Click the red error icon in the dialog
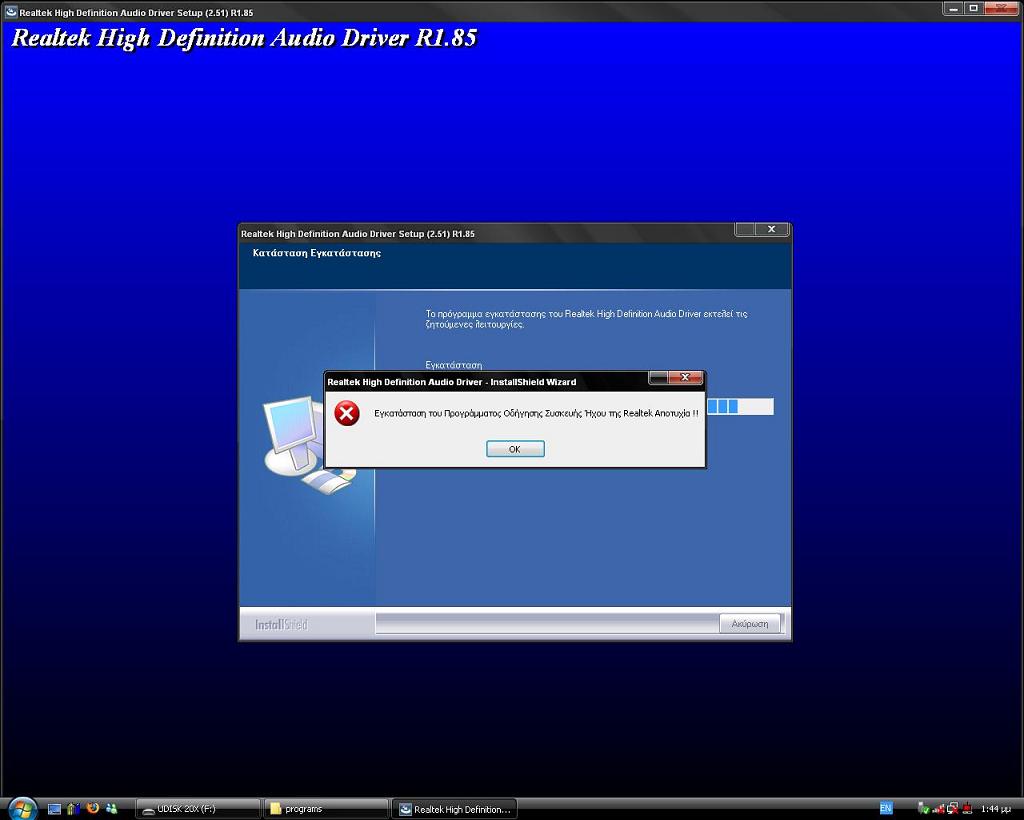The image size is (1024, 820). coord(347,413)
